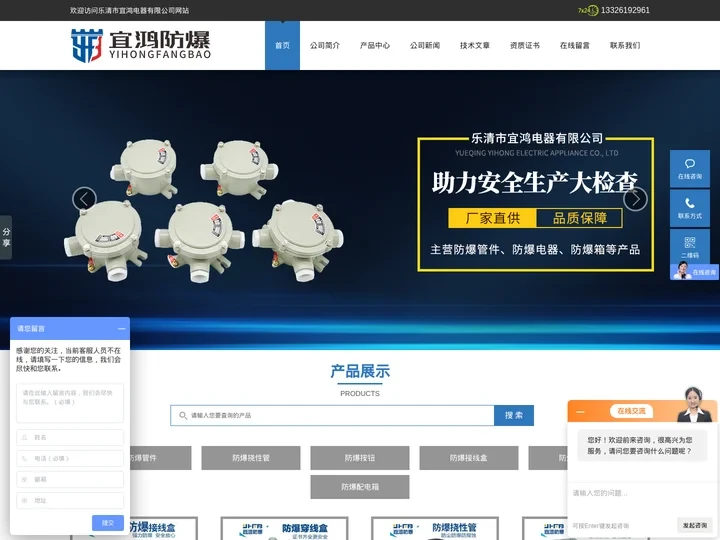
Task: Open the 防爆接线盒 product thumbnail
Action: [164, 529]
